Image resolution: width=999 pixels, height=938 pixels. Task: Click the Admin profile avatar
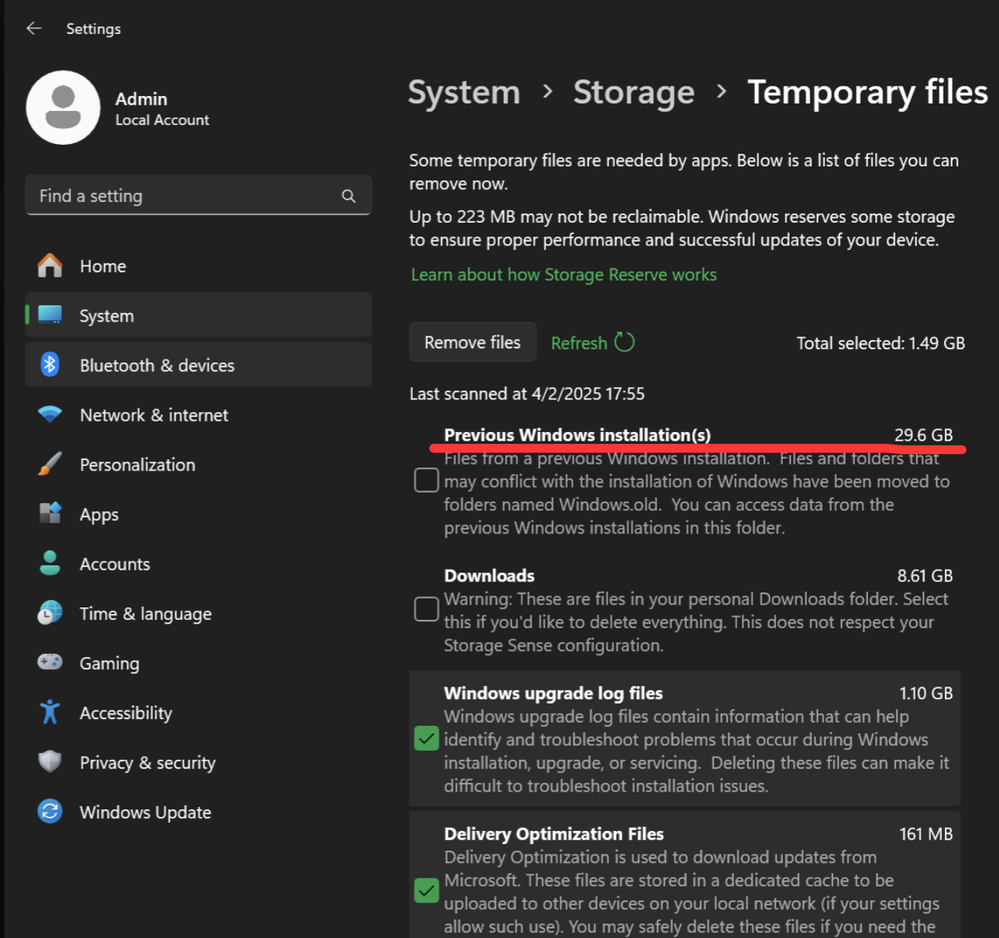[x=63, y=107]
